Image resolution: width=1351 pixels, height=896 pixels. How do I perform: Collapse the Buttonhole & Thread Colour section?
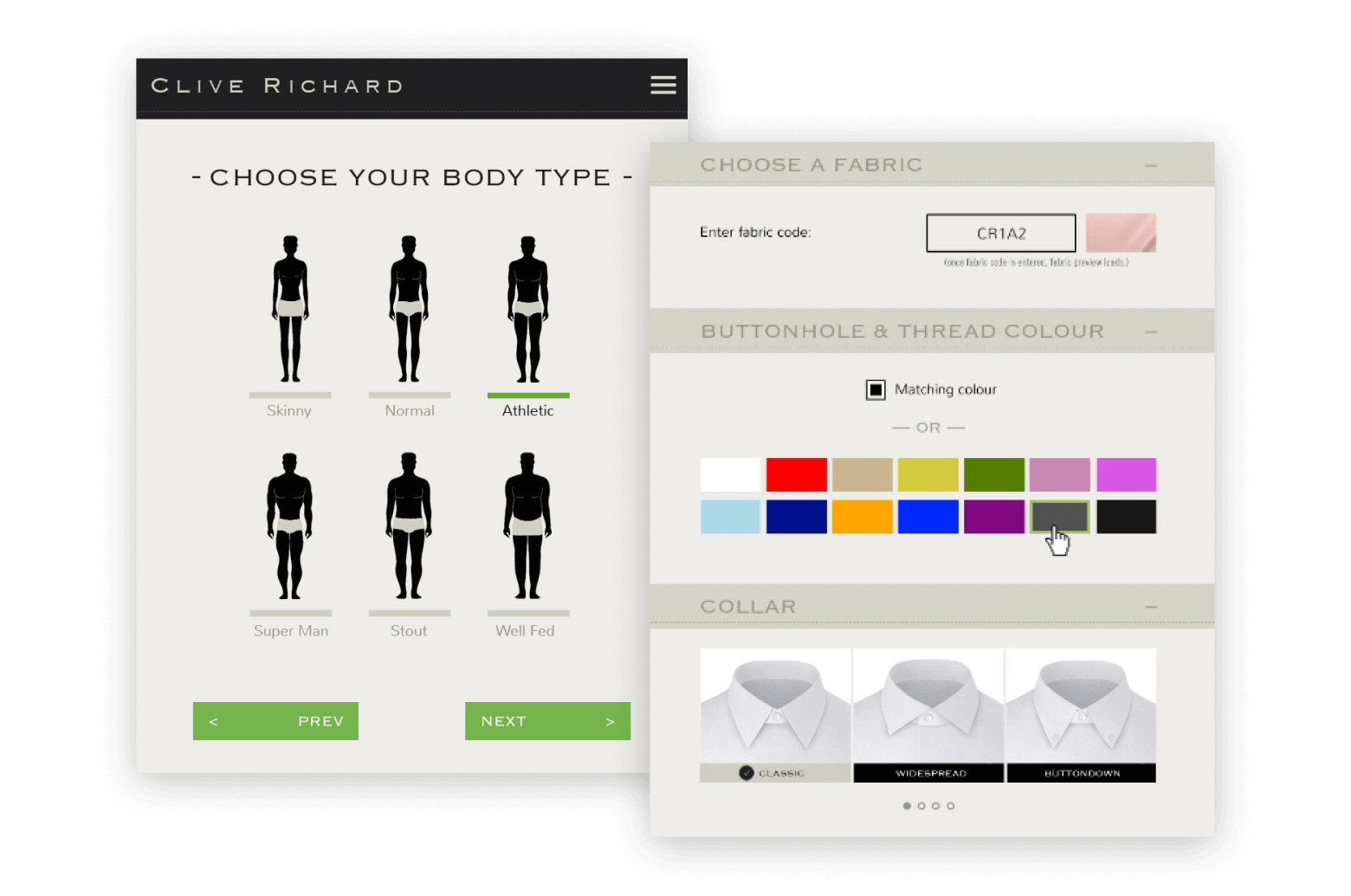coord(1150,332)
